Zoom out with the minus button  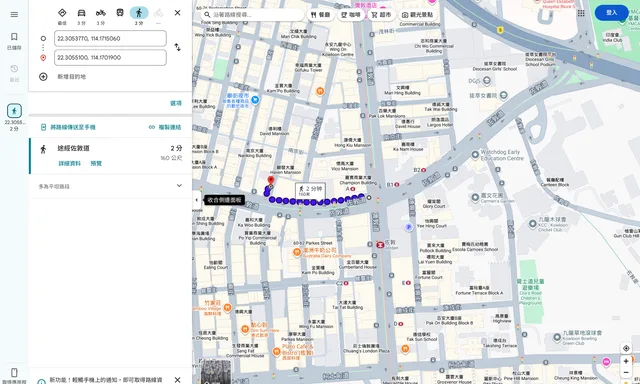626,372
